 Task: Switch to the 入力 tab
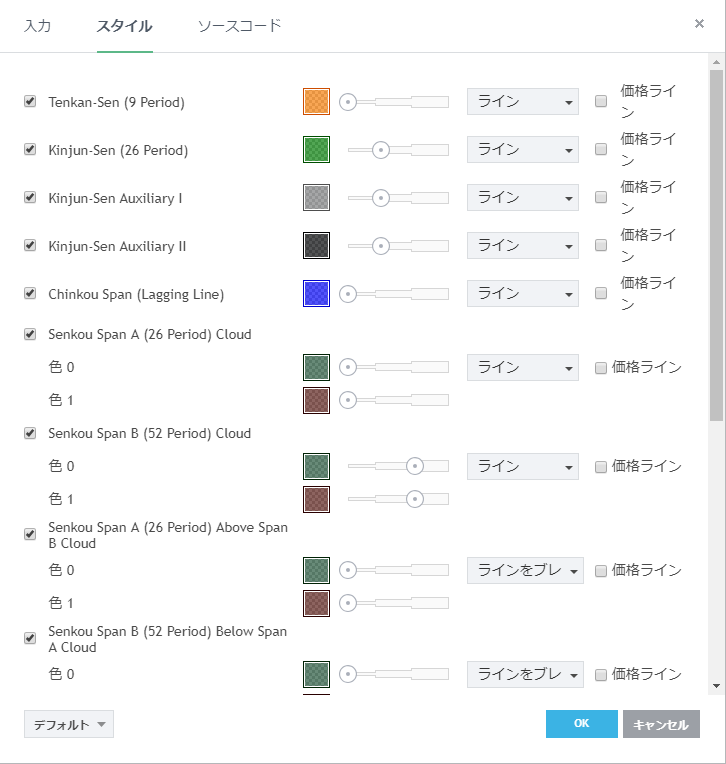pos(37,26)
